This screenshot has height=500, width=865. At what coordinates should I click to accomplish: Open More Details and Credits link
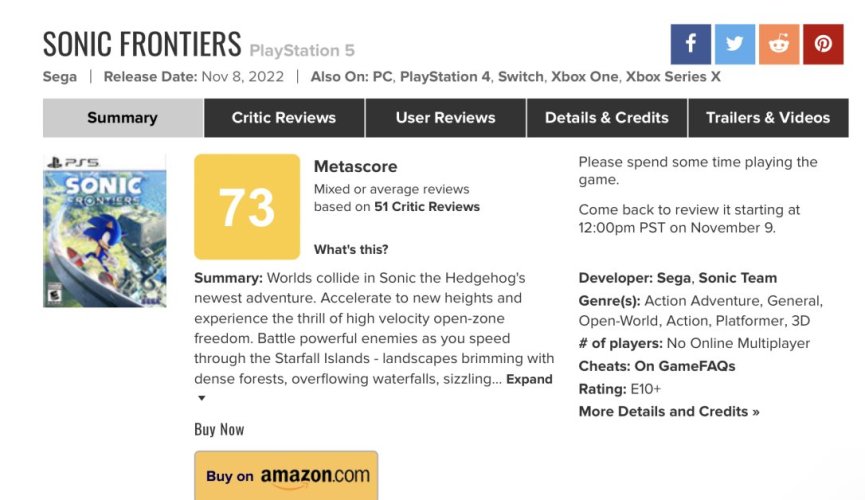pyautogui.click(x=669, y=412)
